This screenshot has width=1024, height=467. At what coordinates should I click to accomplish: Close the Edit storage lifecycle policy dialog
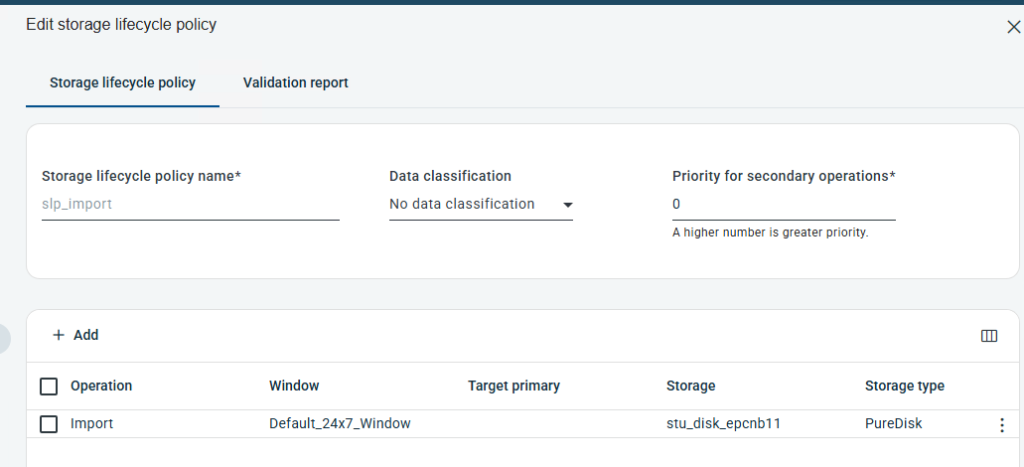pos(1013,27)
